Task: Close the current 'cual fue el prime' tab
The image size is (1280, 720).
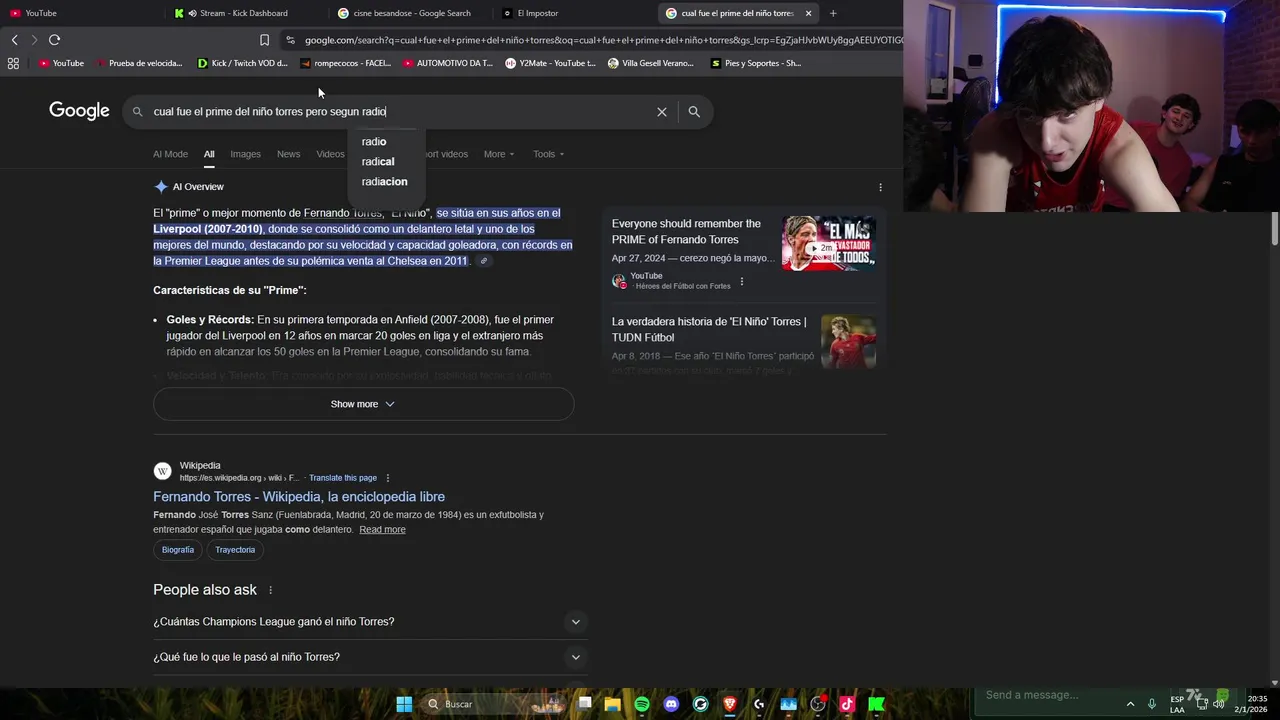Action: [808, 13]
